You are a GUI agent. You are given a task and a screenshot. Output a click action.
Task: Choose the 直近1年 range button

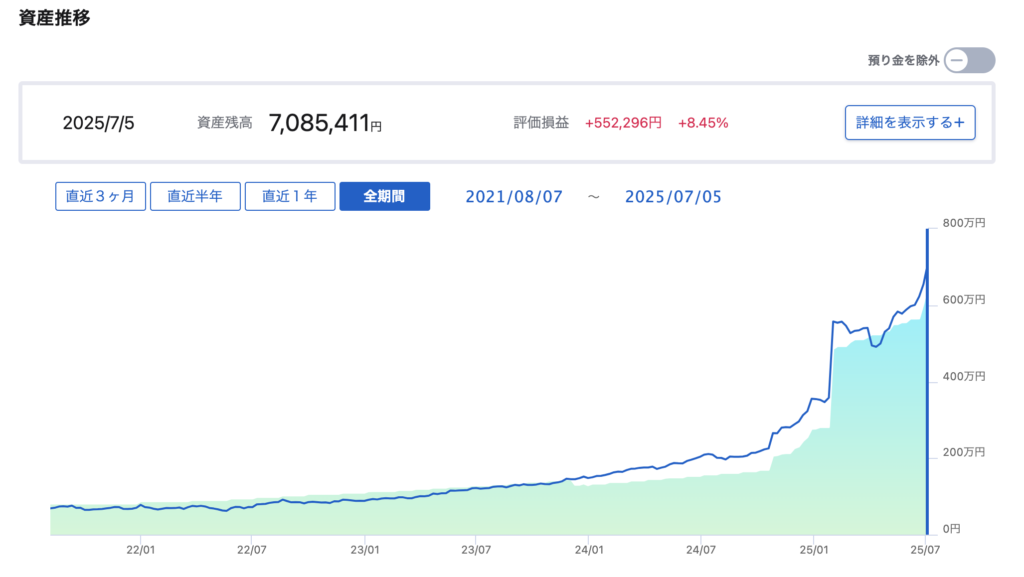289,196
